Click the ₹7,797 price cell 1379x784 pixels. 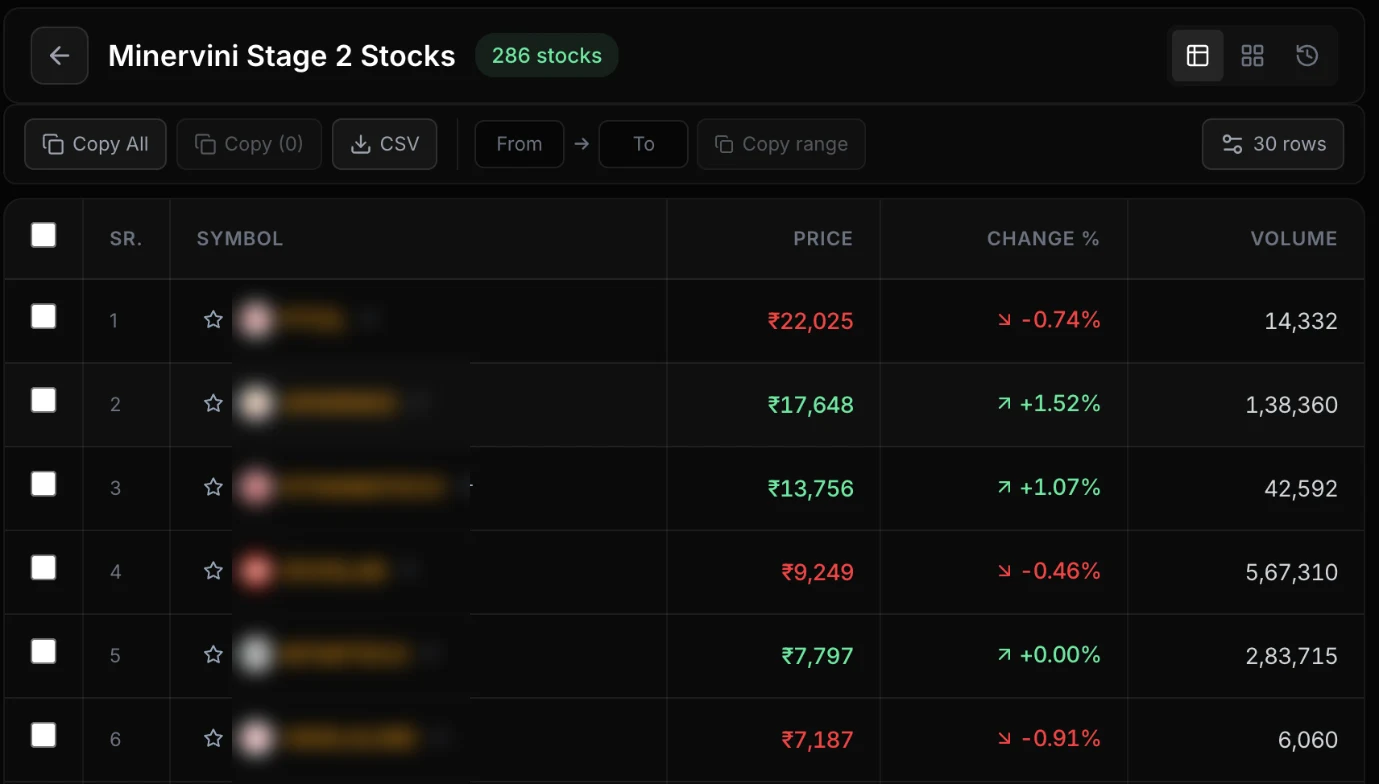tap(818, 656)
